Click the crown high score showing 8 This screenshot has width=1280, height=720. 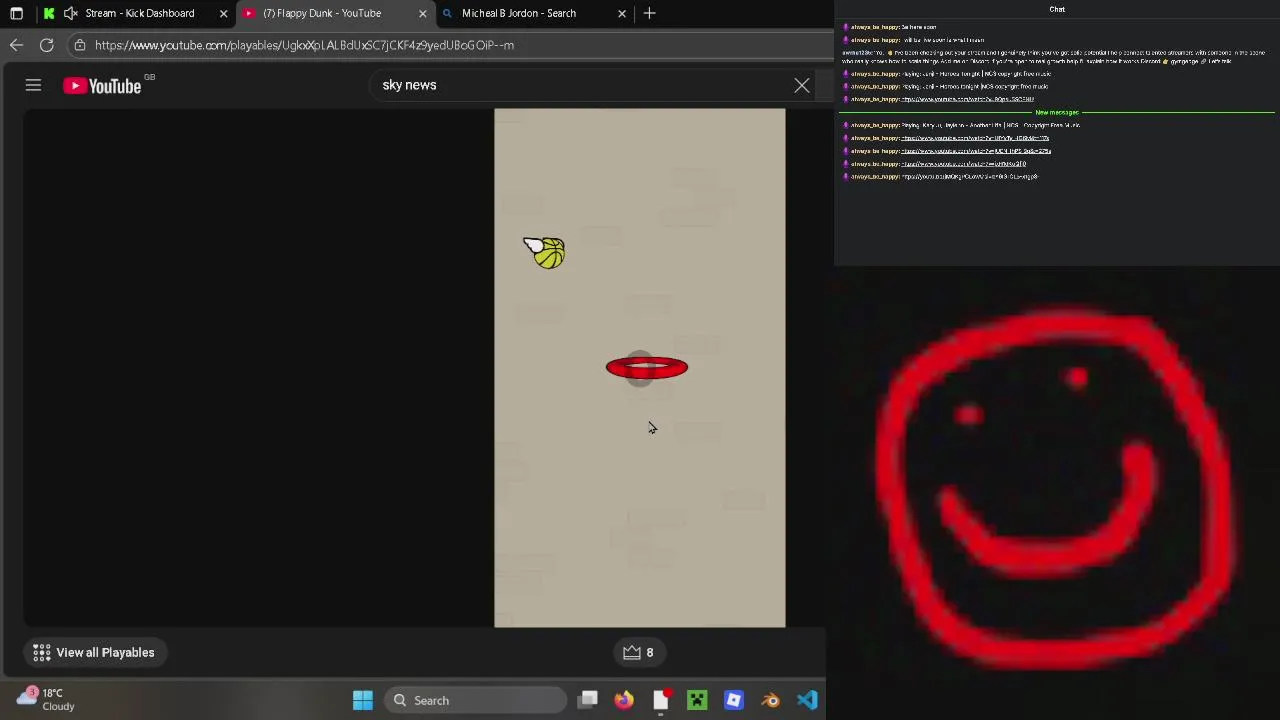click(638, 652)
